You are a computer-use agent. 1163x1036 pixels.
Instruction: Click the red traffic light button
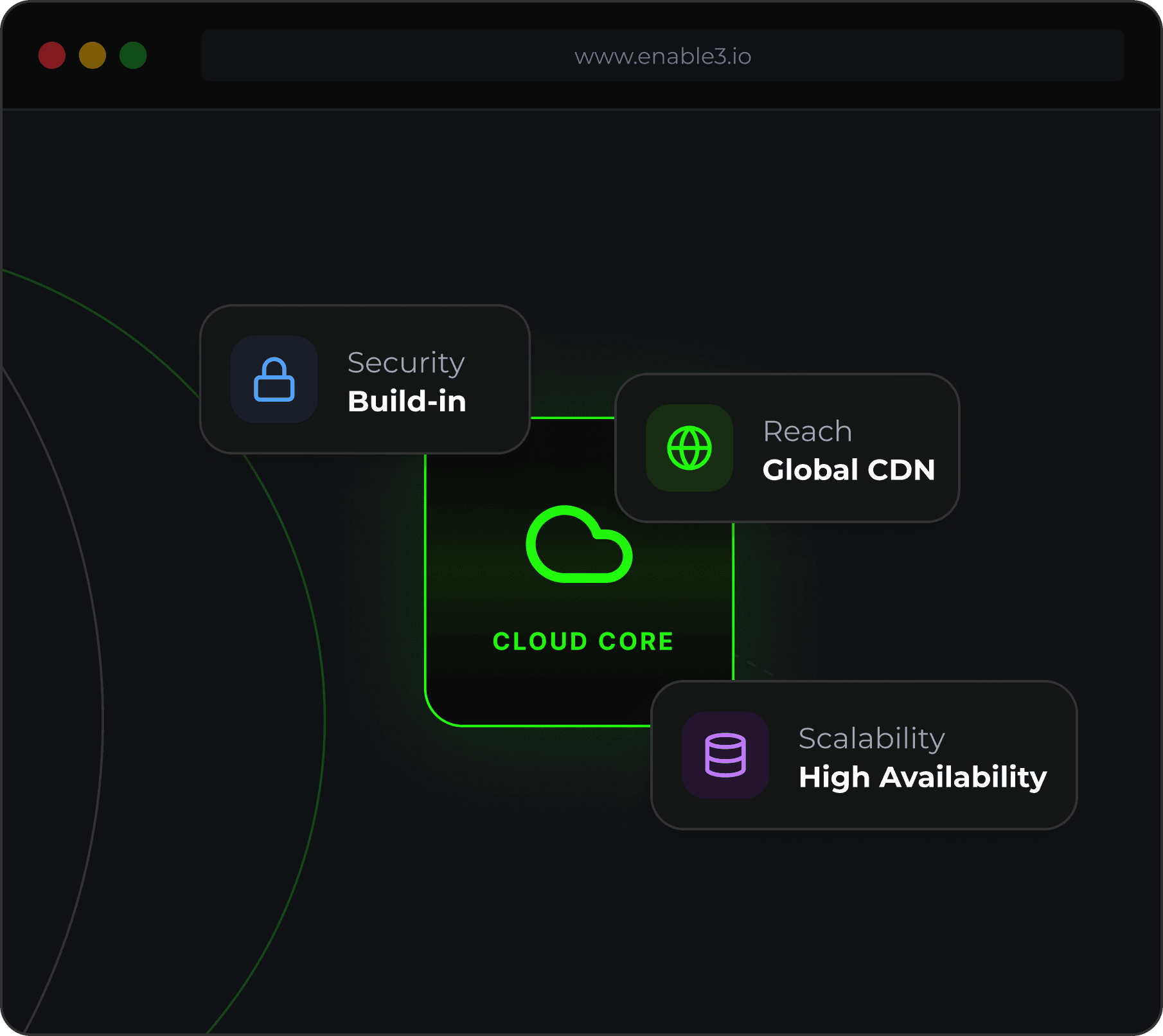51,55
